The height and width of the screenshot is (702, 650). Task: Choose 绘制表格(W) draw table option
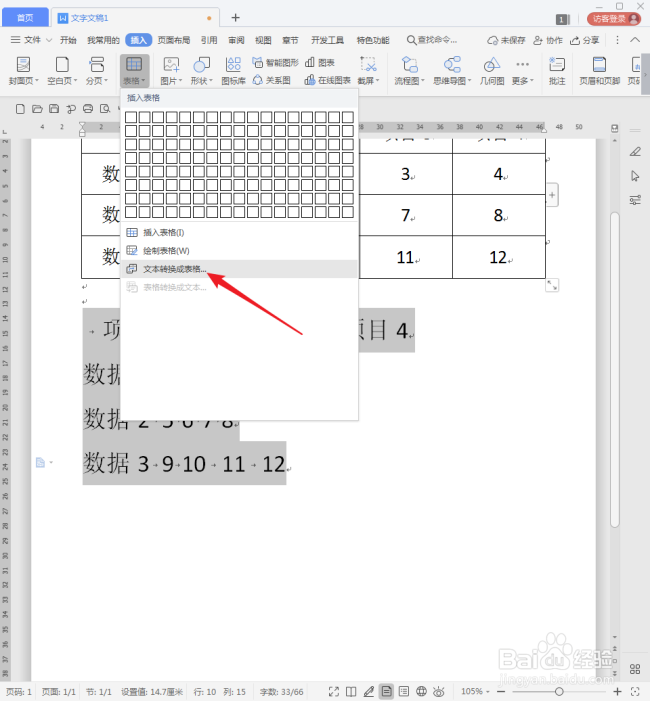click(239, 251)
